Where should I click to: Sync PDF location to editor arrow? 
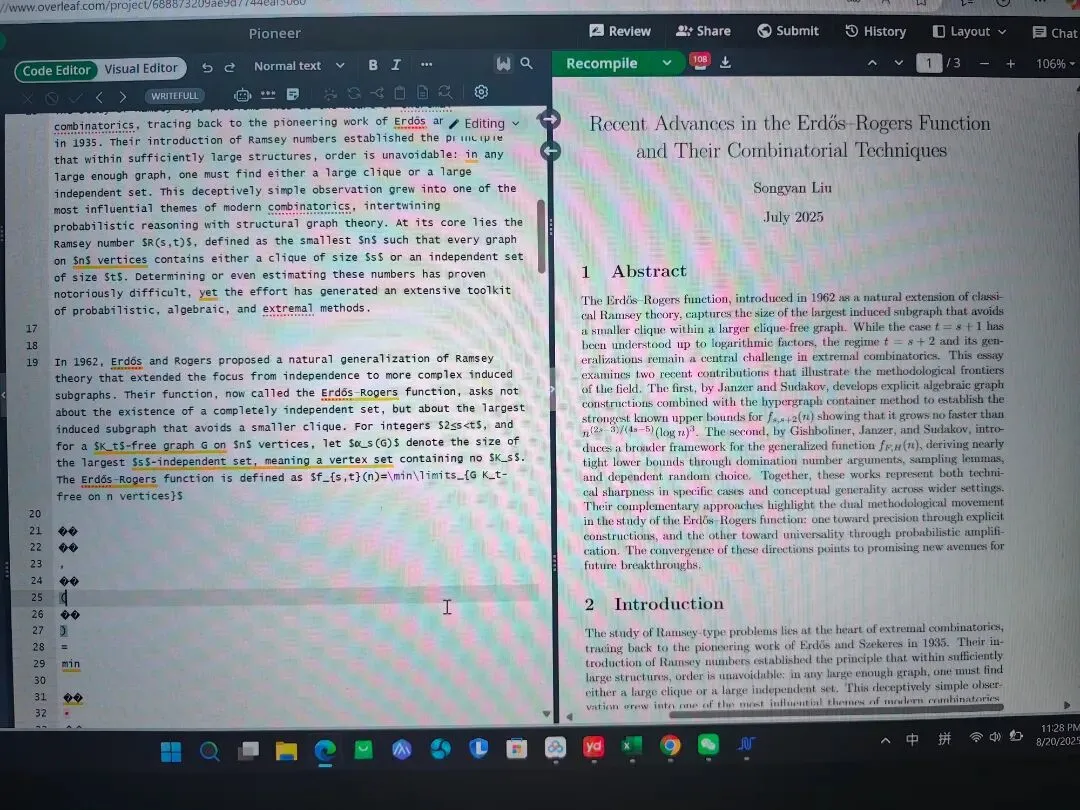(550, 151)
